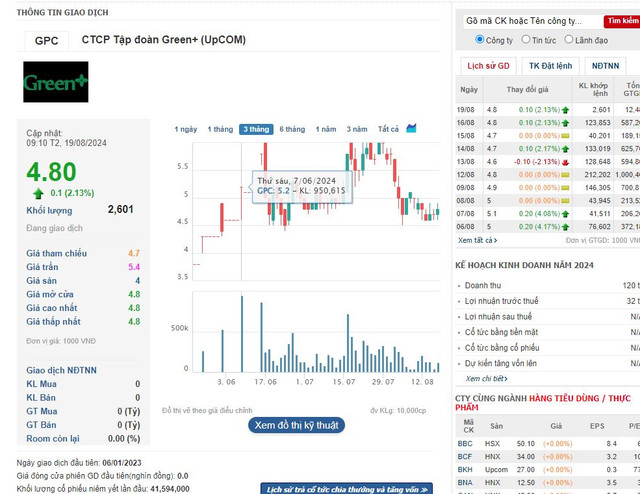Click Xem đồ thị kỹ thuật button

tap(296, 425)
